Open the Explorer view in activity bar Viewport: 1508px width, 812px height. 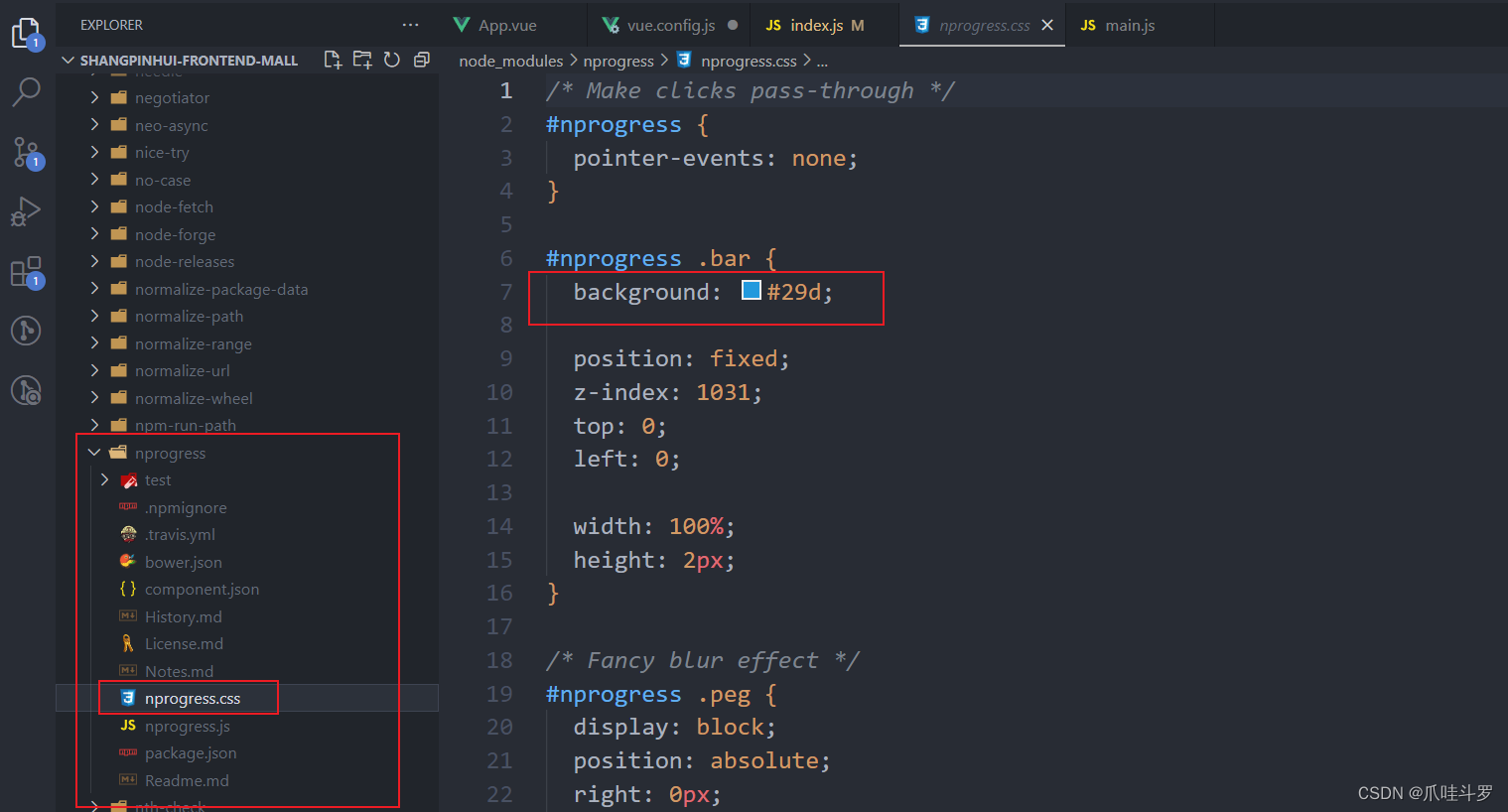26,33
